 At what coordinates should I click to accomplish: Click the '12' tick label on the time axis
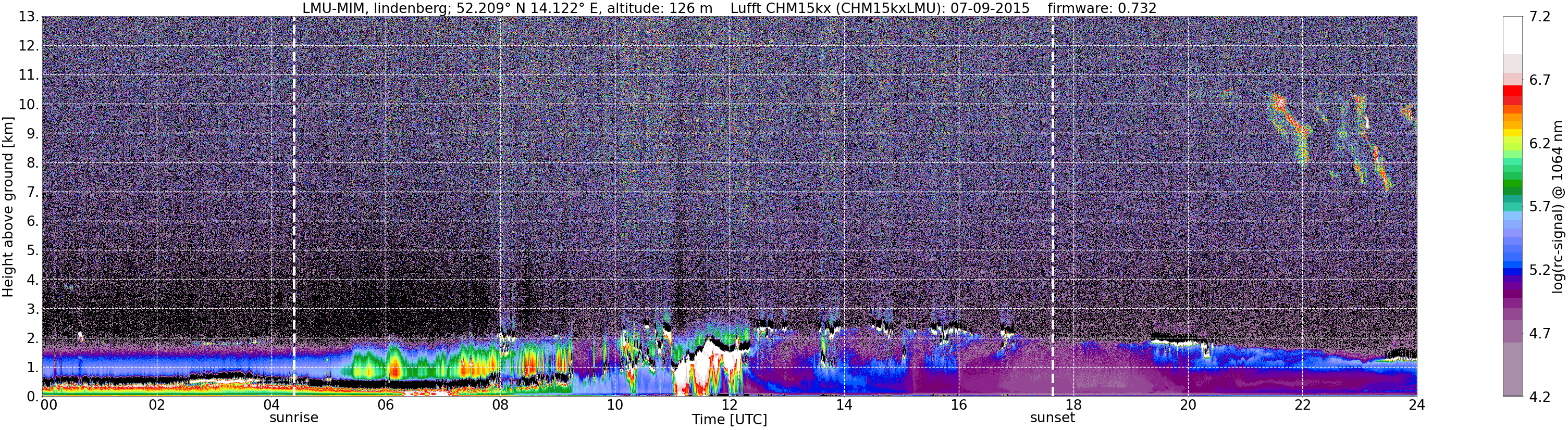click(x=729, y=405)
